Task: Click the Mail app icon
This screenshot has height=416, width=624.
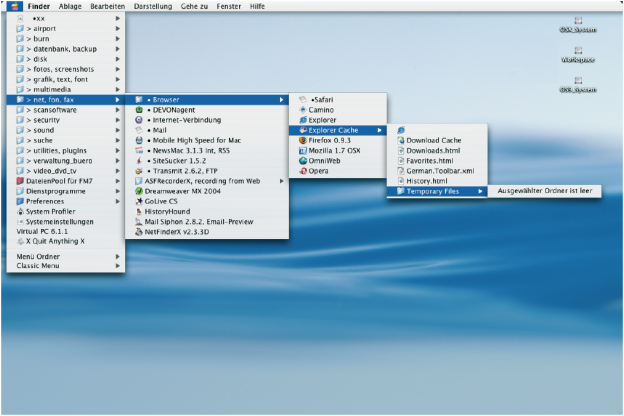Action: [139, 130]
